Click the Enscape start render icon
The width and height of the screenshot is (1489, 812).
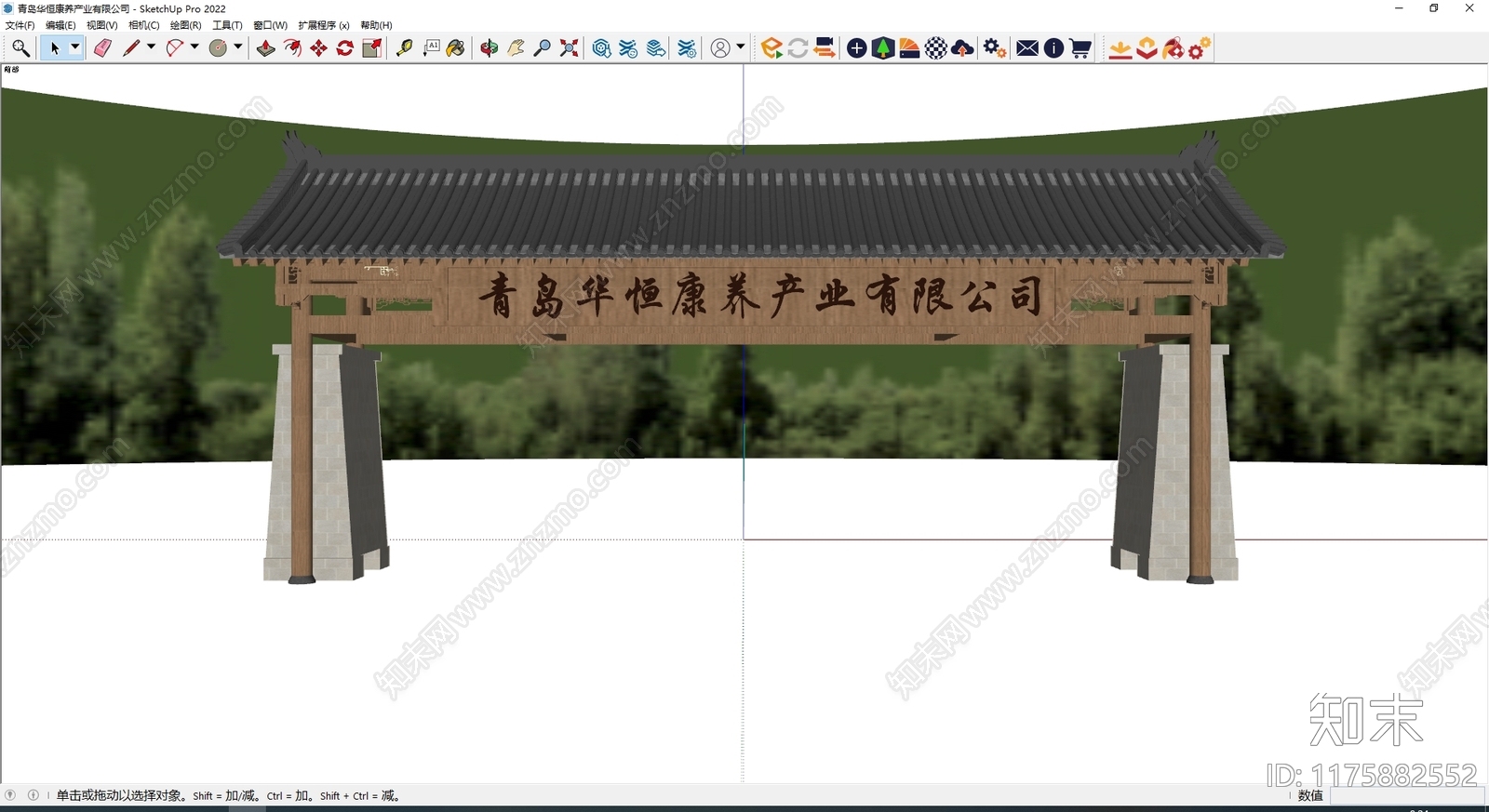pyautogui.click(x=771, y=48)
